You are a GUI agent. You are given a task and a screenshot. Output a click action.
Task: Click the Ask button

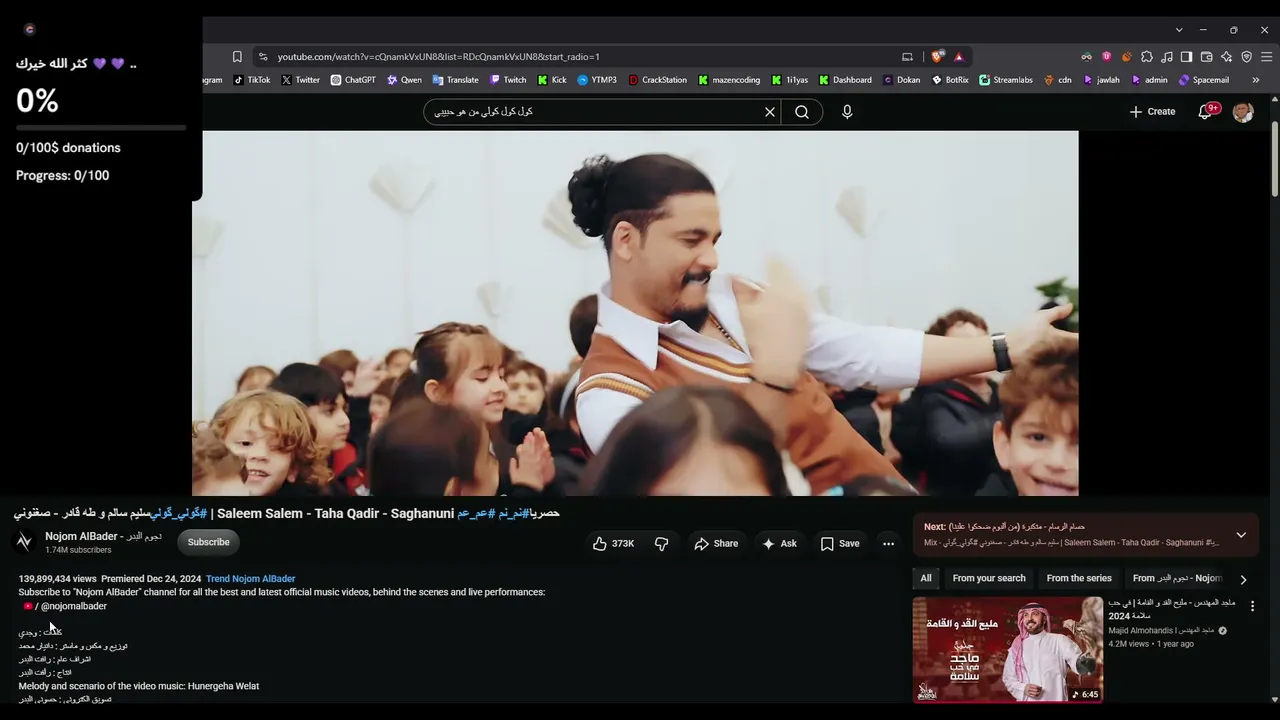pos(779,543)
